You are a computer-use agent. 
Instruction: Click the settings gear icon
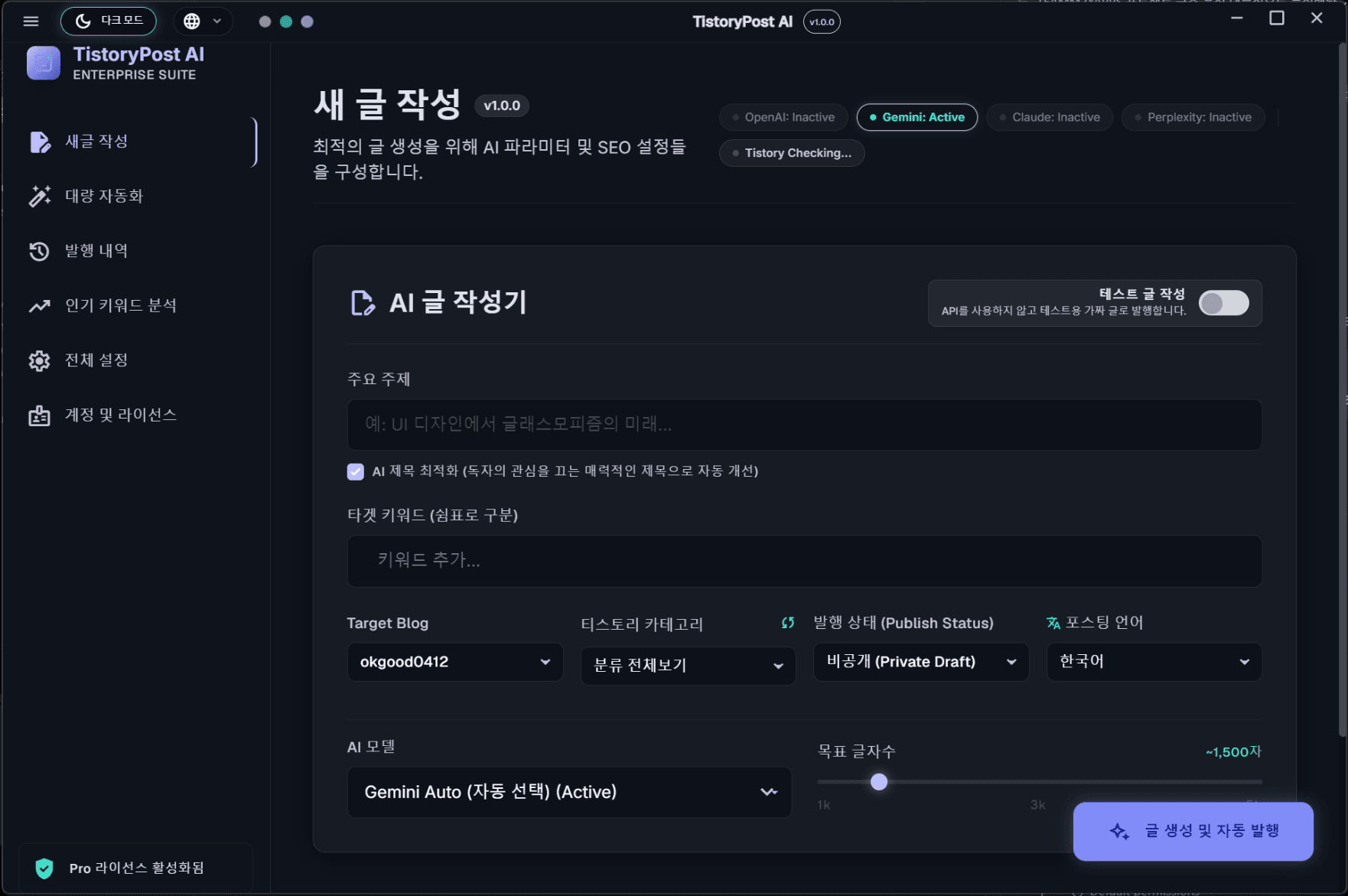click(x=39, y=361)
